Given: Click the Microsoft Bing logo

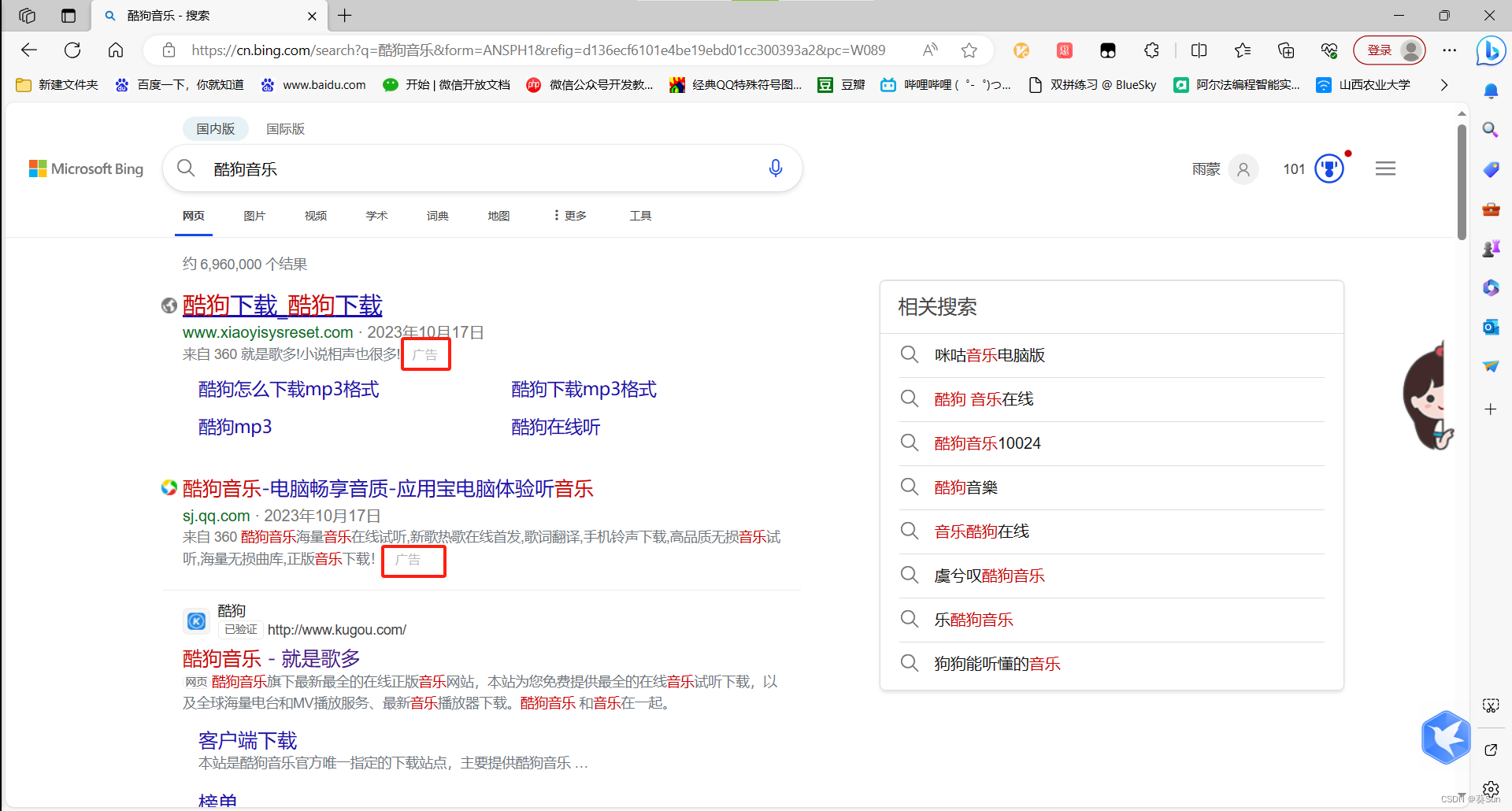Looking at the screenshot, I should tap(87, 168).
